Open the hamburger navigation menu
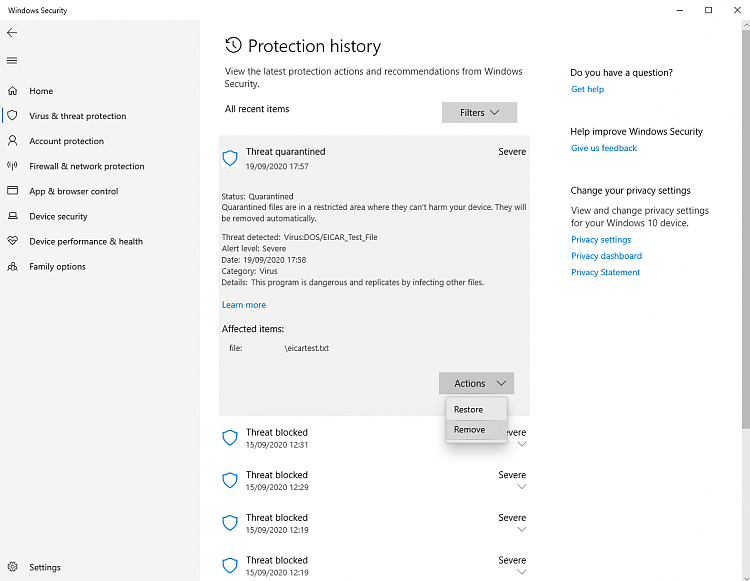 pyautogui.click(x=12, y=61)
